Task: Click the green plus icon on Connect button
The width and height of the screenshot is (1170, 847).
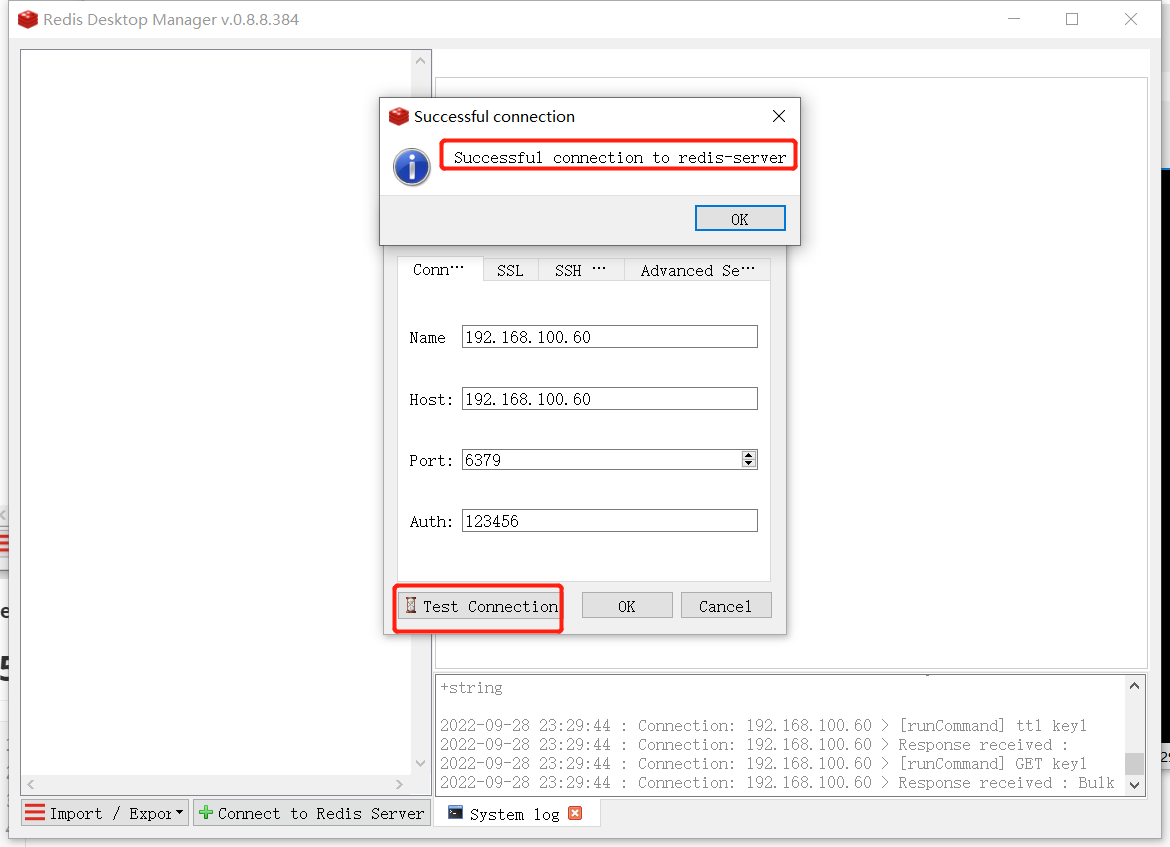Action: [x=206, y=813]
